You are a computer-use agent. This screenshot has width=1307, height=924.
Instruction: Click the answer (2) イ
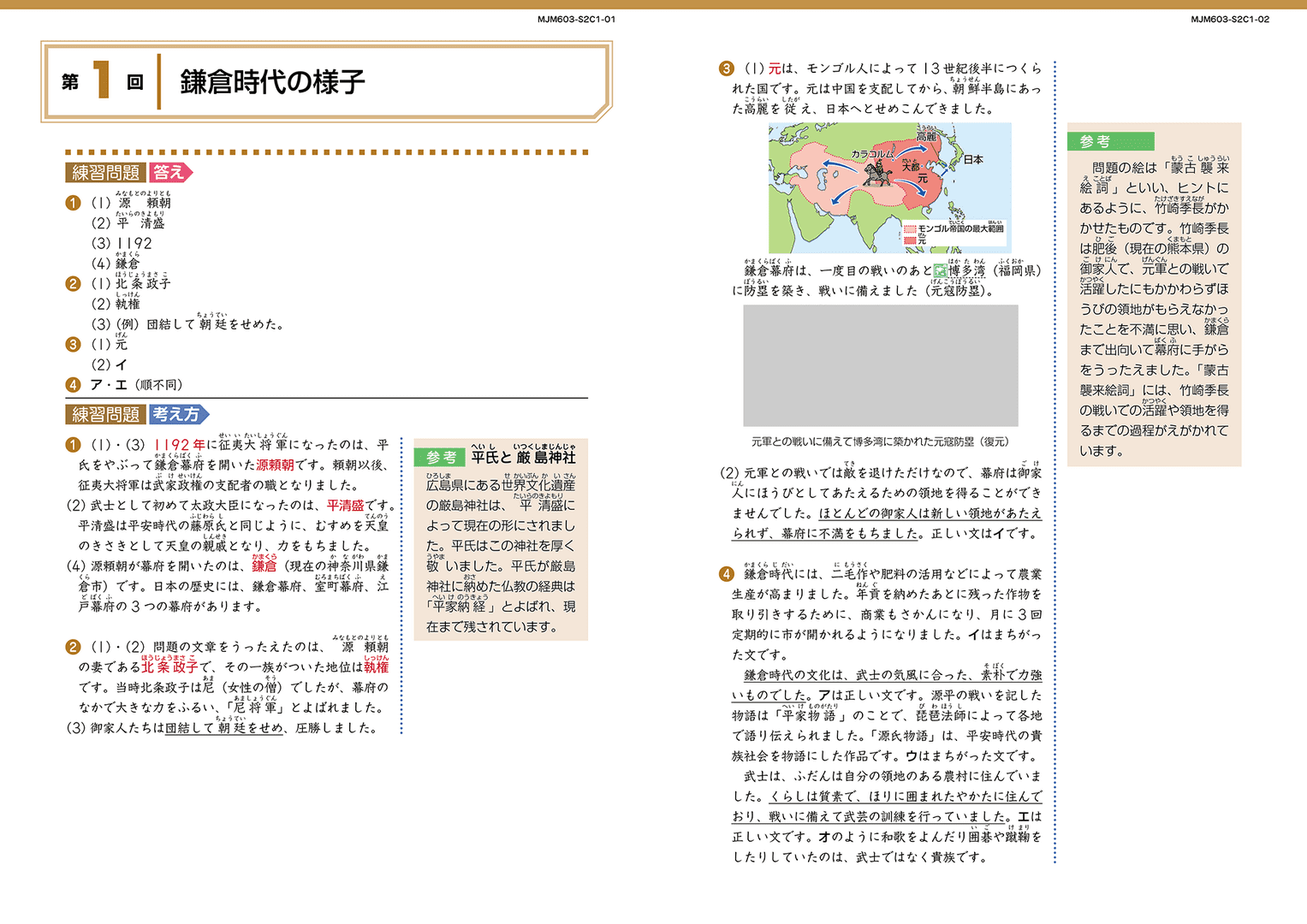(x=110, y=365)
